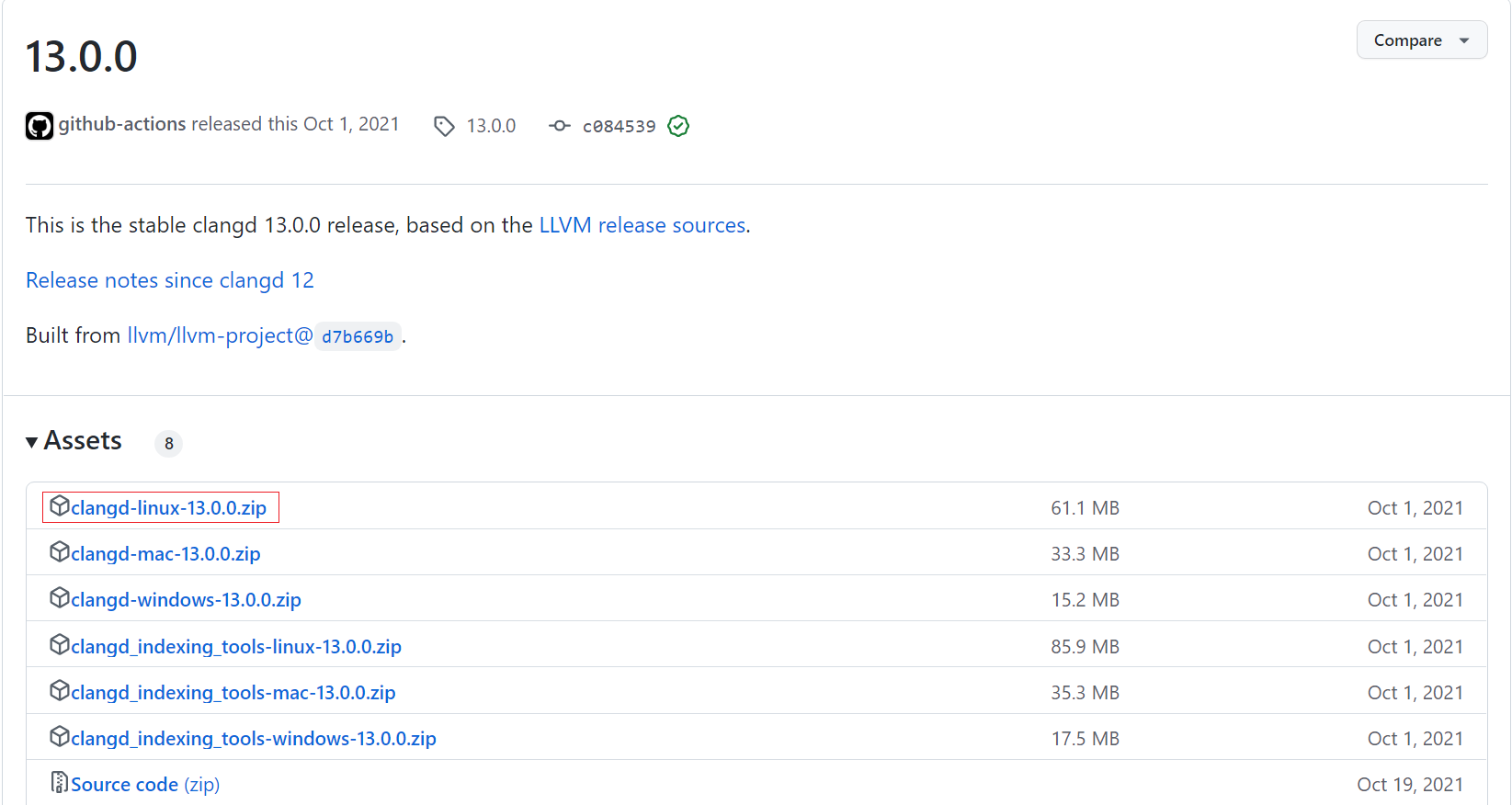Open the github-actions author link
This screenshot has height=805, width=1512.
(x=122, y=124)
